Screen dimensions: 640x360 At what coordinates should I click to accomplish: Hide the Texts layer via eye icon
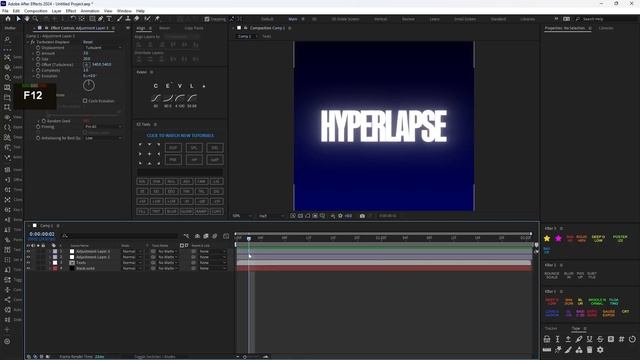click(28, 263)
